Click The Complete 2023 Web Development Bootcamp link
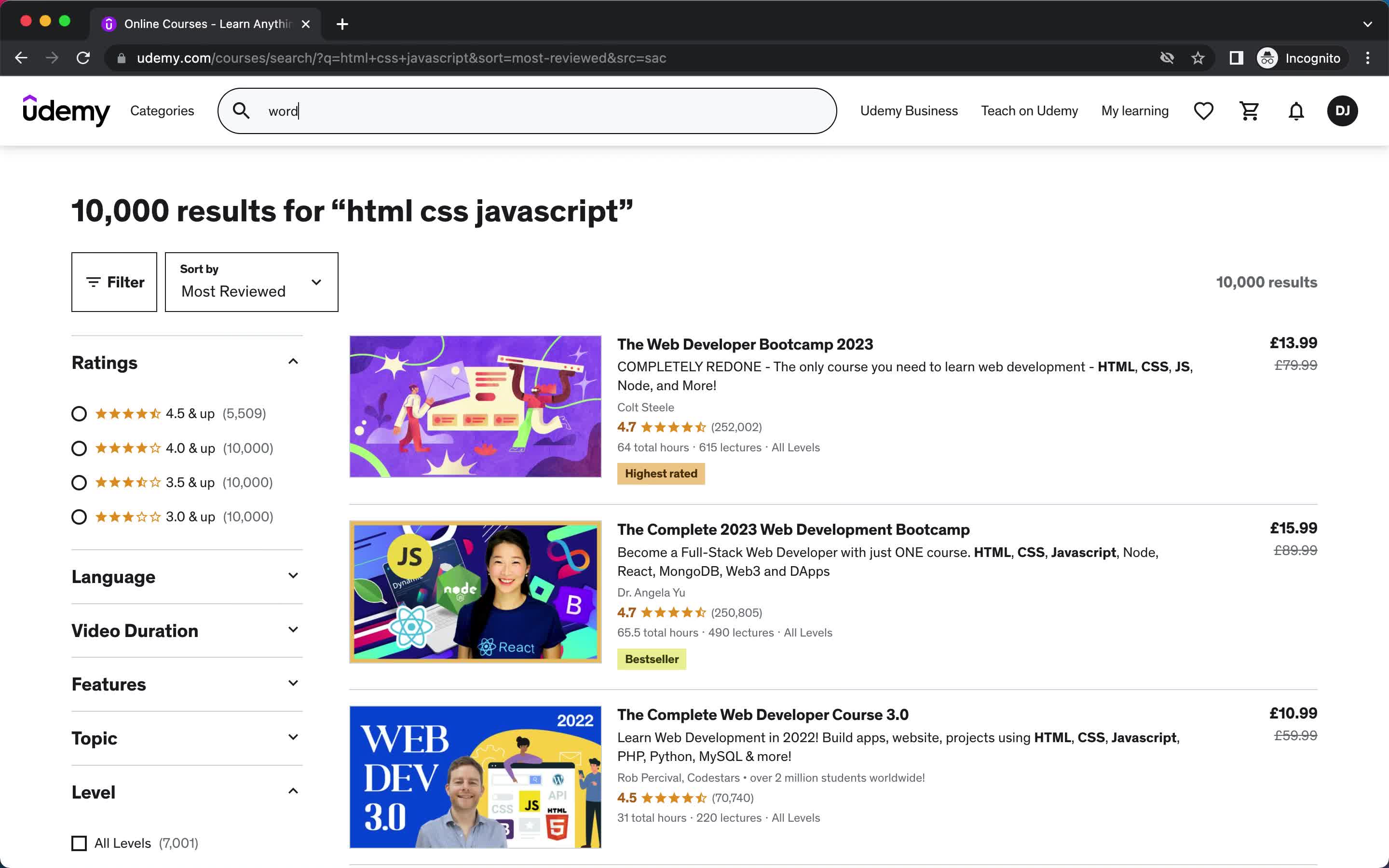The height and width of the screenshot is (868, 1389). [793, 529]
